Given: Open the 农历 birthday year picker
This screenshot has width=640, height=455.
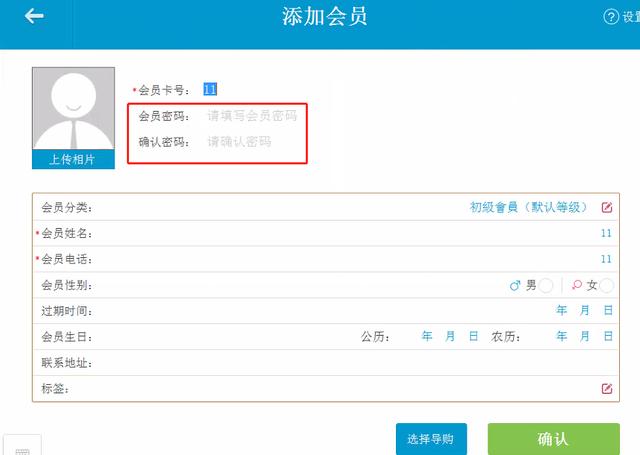Looking at the screenshot, I should (x=561, y=337).
